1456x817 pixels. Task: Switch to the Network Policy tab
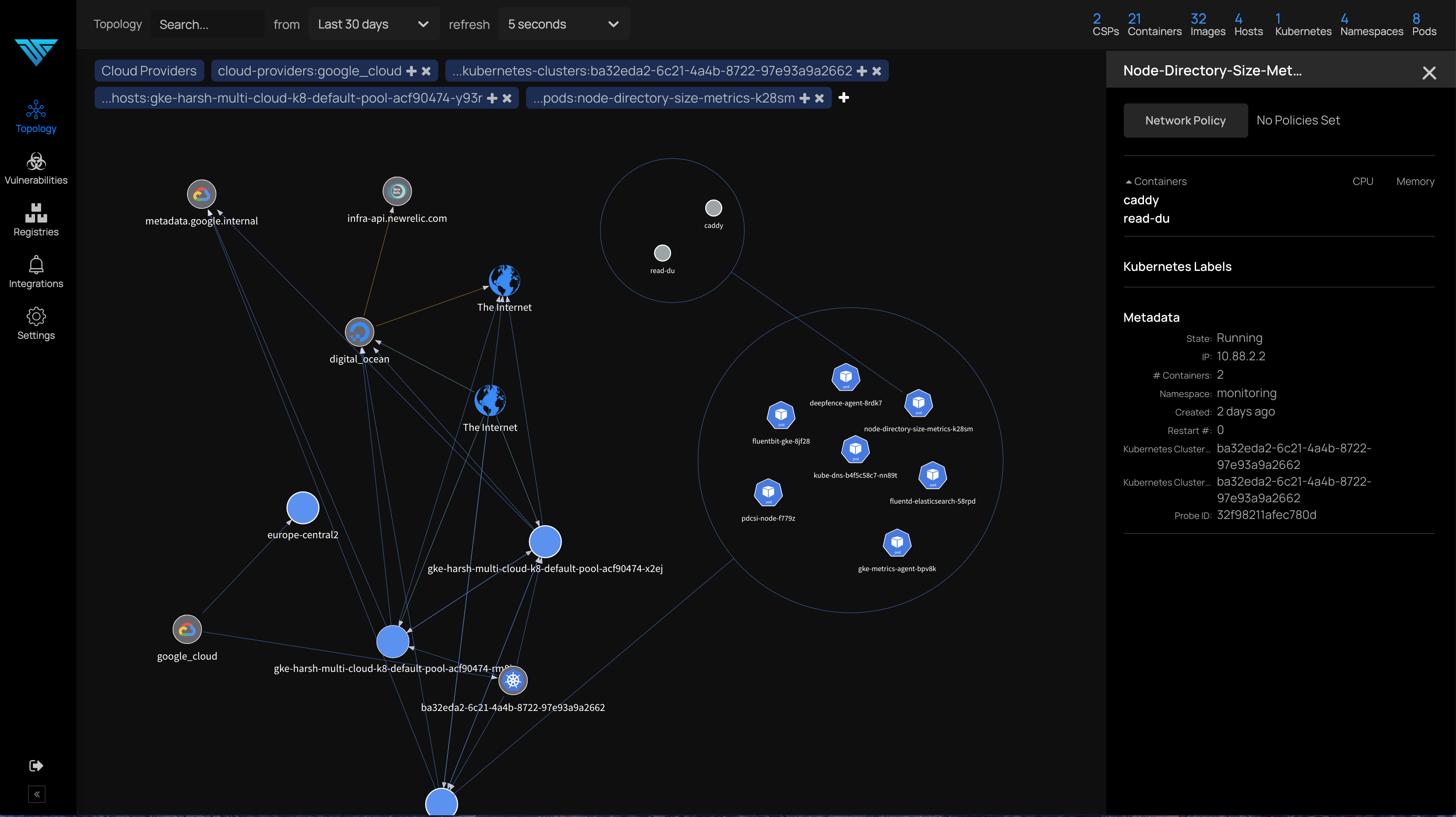coord(1185,120)
